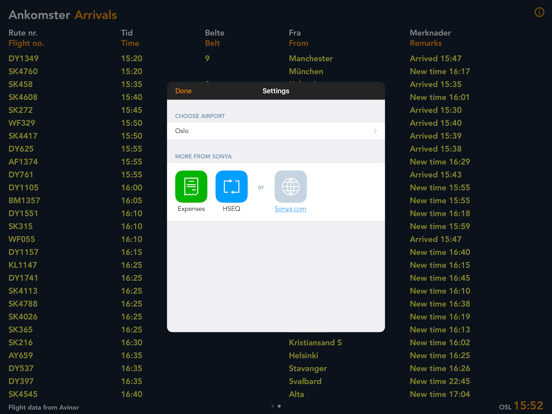This screenshot has height=414, width=552.
Task: Open the Expenses app icon
Action: tap(191, 187)
